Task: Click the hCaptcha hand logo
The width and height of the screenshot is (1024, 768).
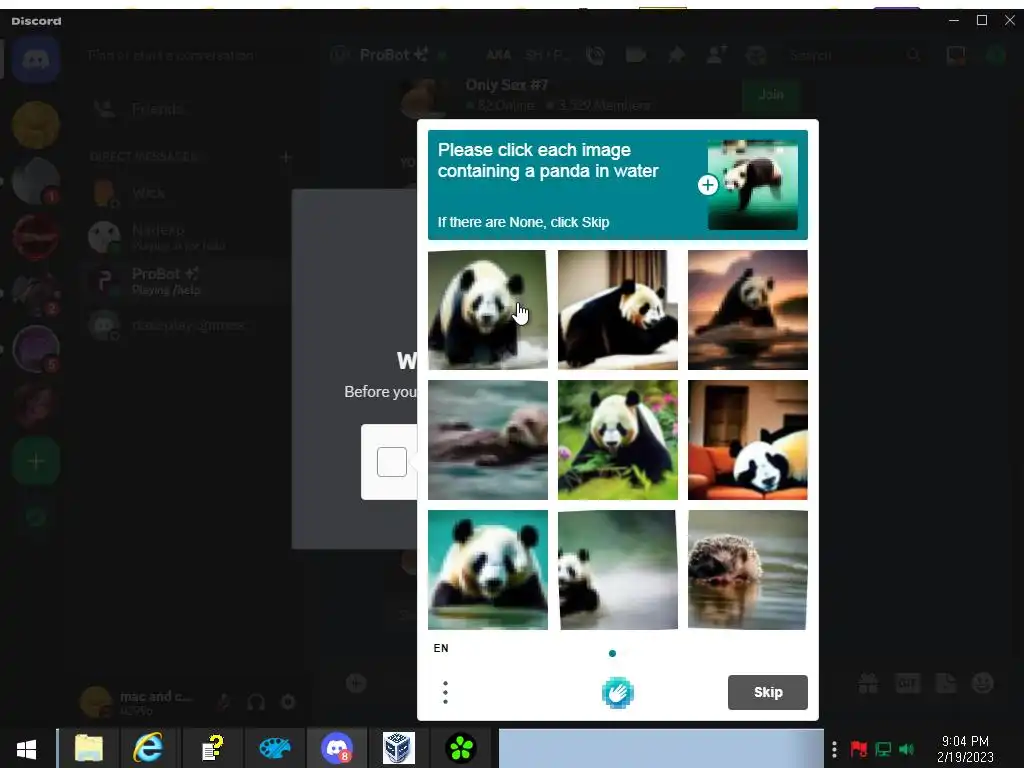Action: tap(617, 693)
